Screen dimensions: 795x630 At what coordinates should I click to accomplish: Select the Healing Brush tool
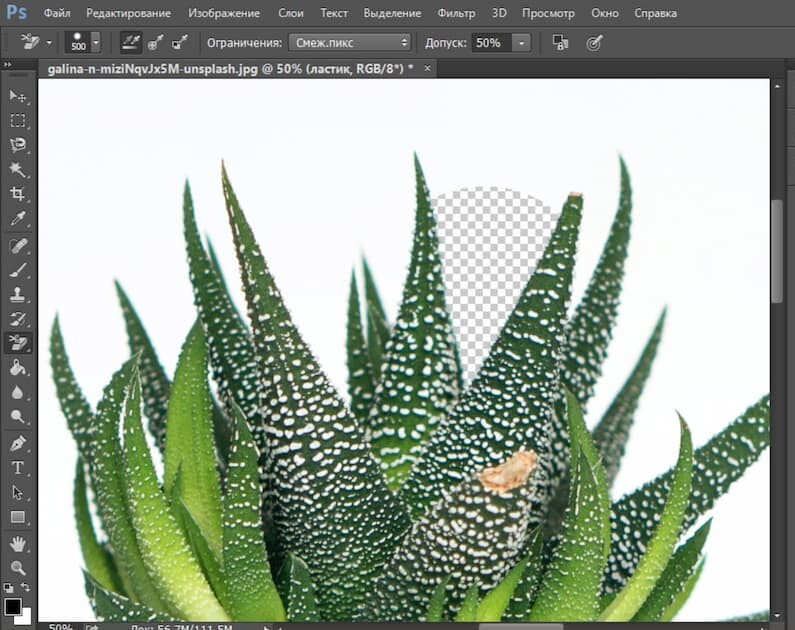pos(18,246)
